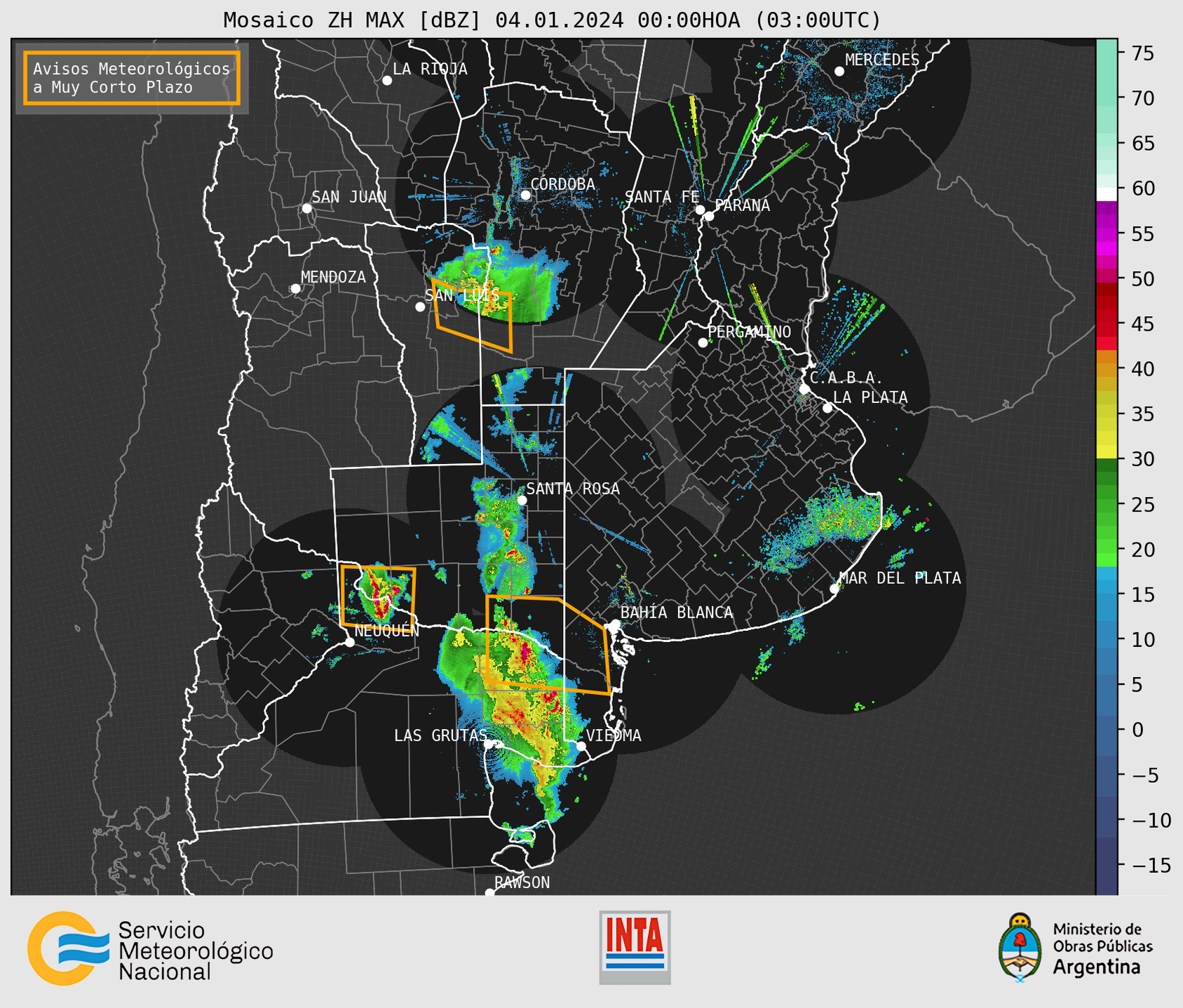Viewport: 1183px width, 1008px height.
Task: Click the white dot marking Córdoba
Action: (x=525, y=195)
